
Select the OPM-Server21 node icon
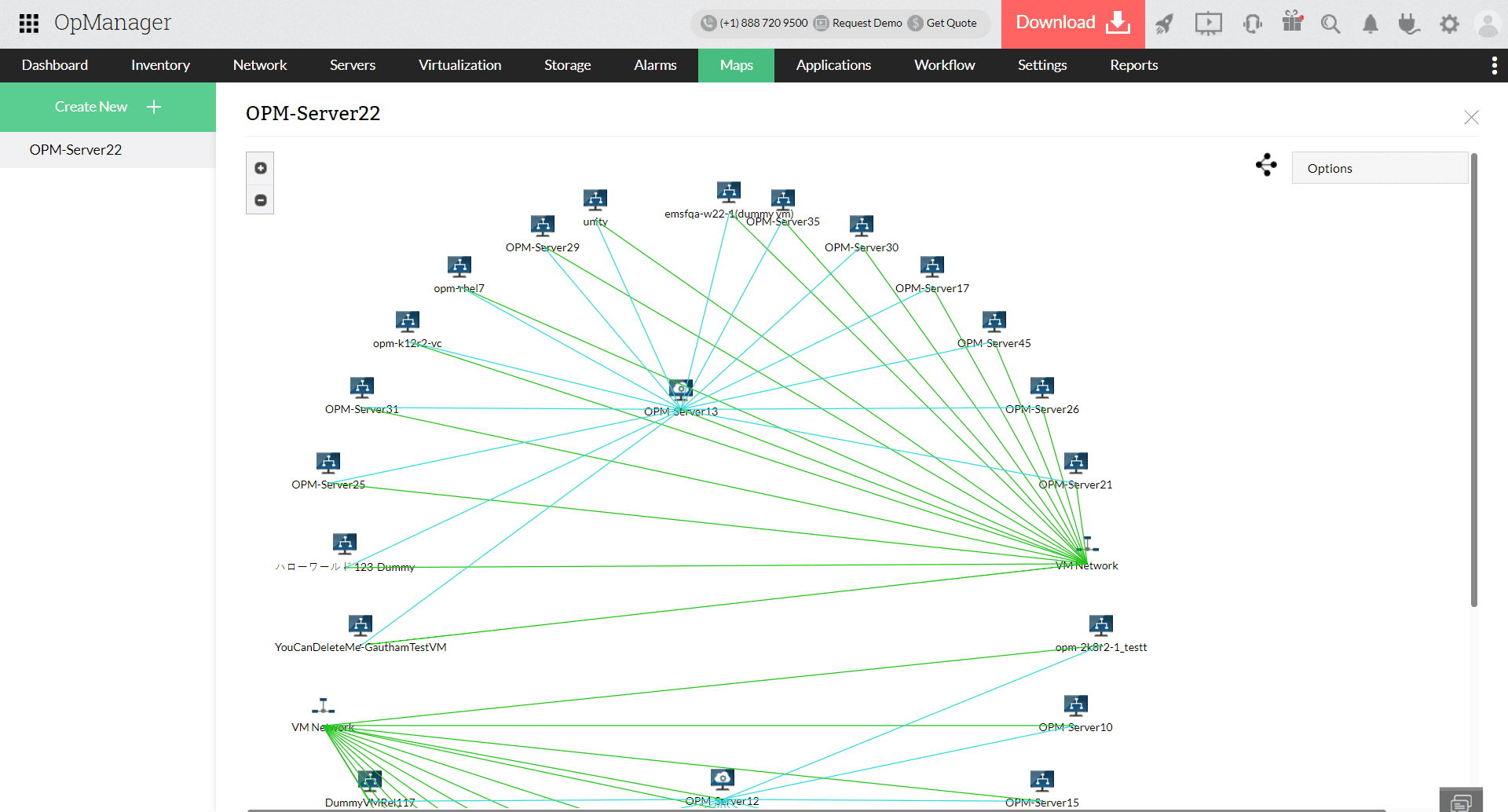(x=1076, y=463)
